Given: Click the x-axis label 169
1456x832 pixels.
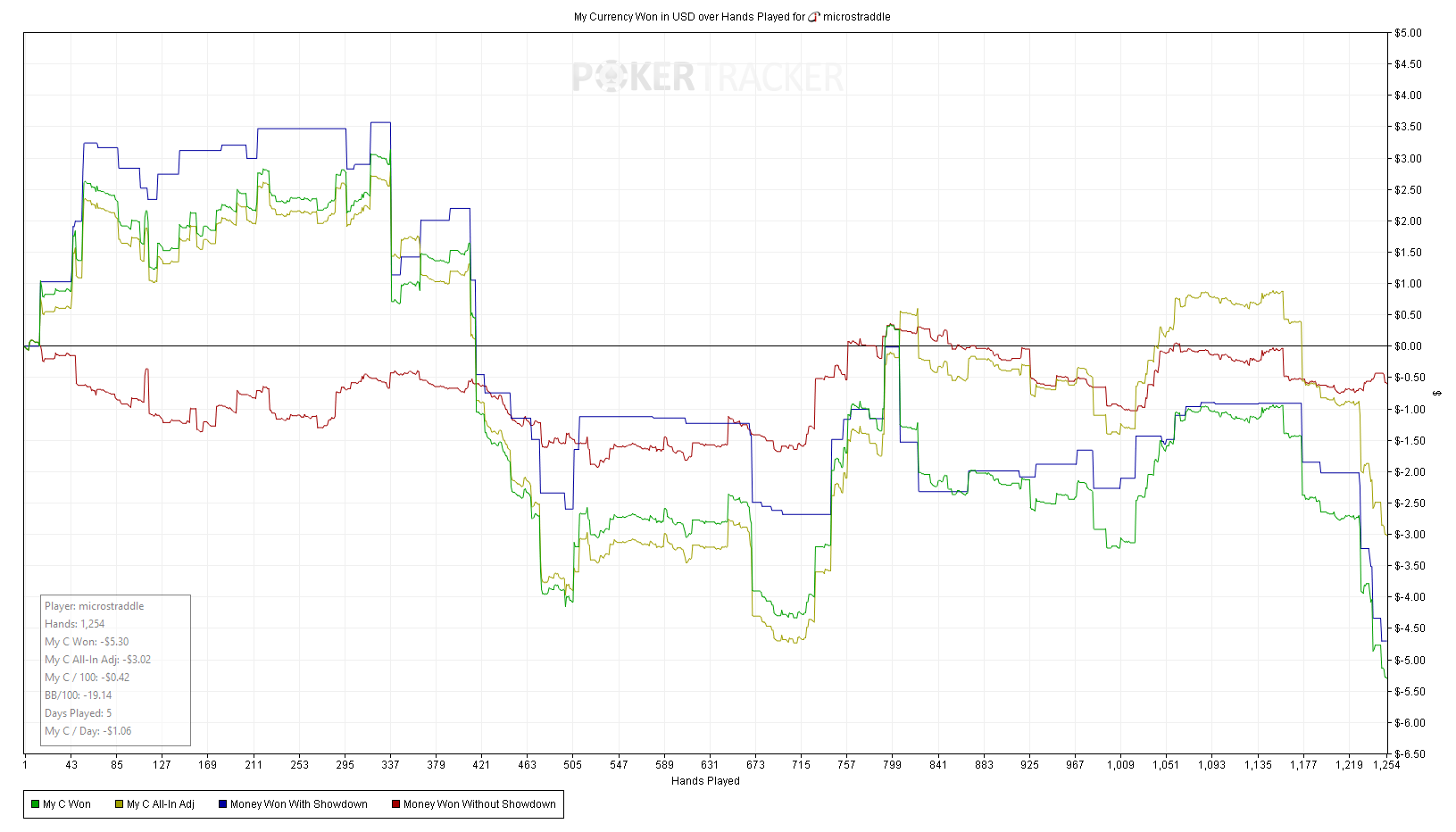Looking at the screenshot, I should tap(208, 765).
